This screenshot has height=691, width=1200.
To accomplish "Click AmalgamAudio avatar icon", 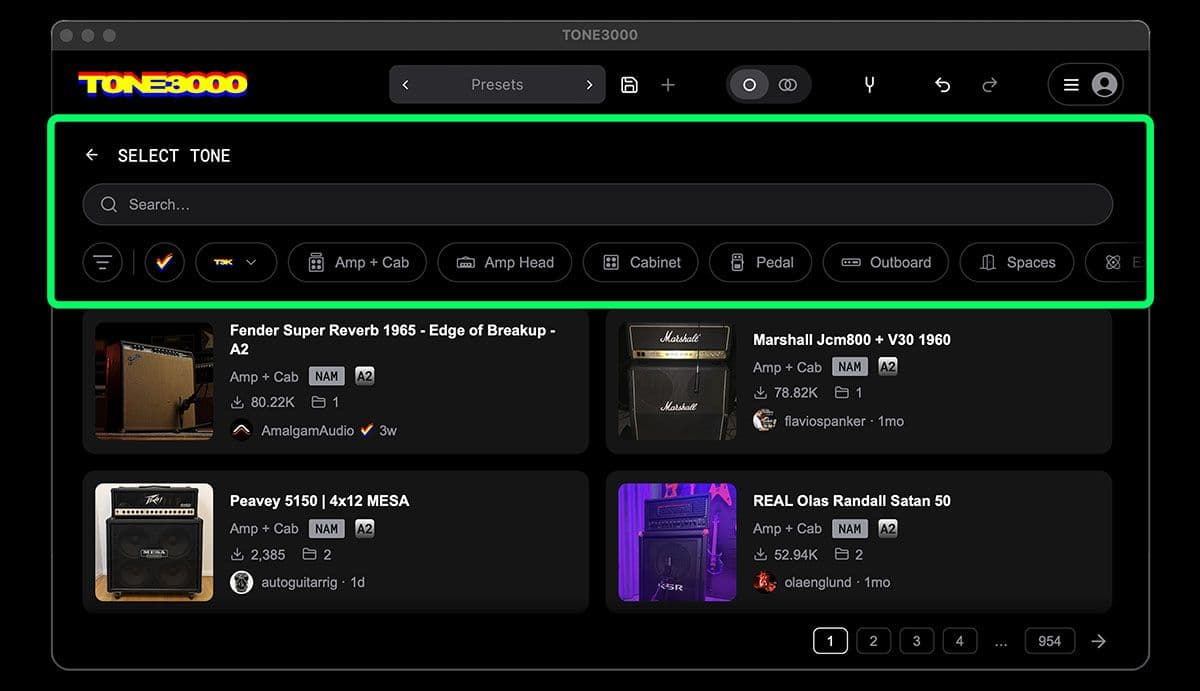I will (x=241, y=430).
